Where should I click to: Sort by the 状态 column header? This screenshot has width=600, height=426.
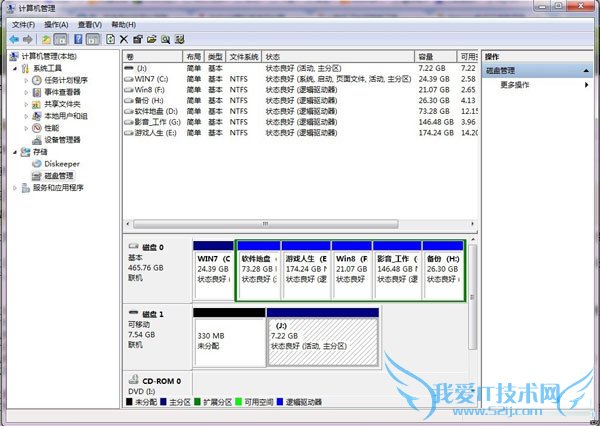pos(338,57)
